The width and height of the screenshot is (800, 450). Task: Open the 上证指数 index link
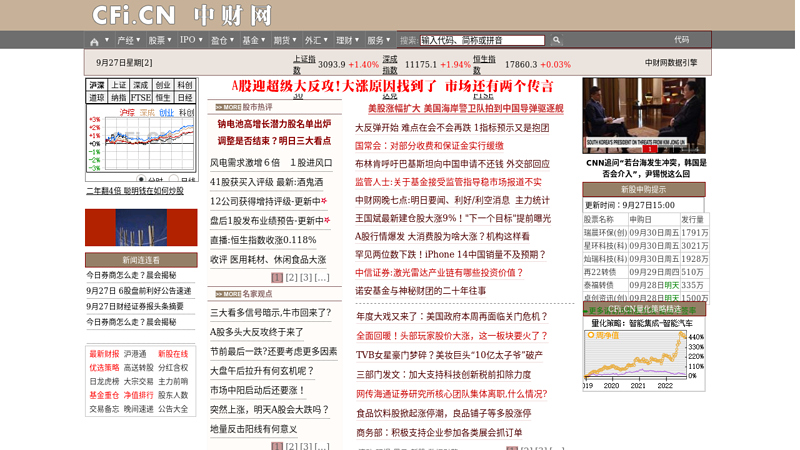coord(304,65)
